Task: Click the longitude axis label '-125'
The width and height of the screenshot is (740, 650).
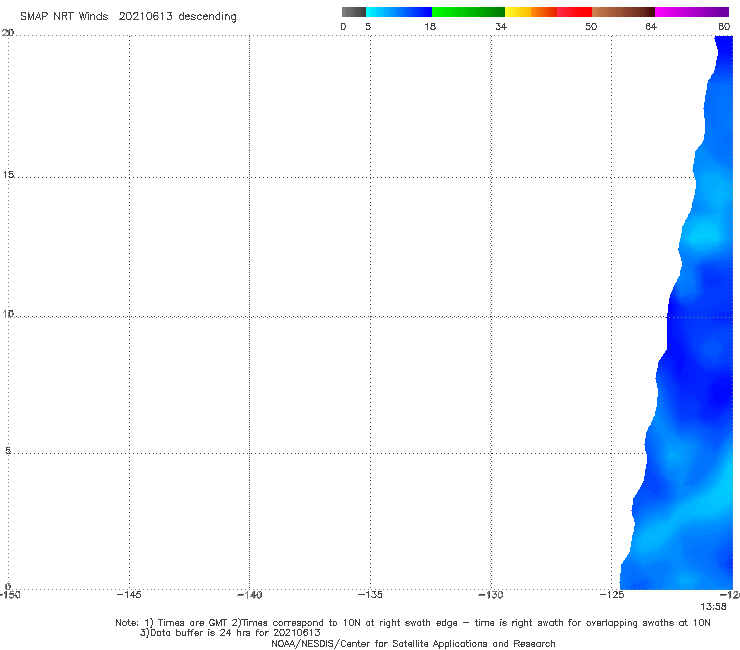Action: 612,595
